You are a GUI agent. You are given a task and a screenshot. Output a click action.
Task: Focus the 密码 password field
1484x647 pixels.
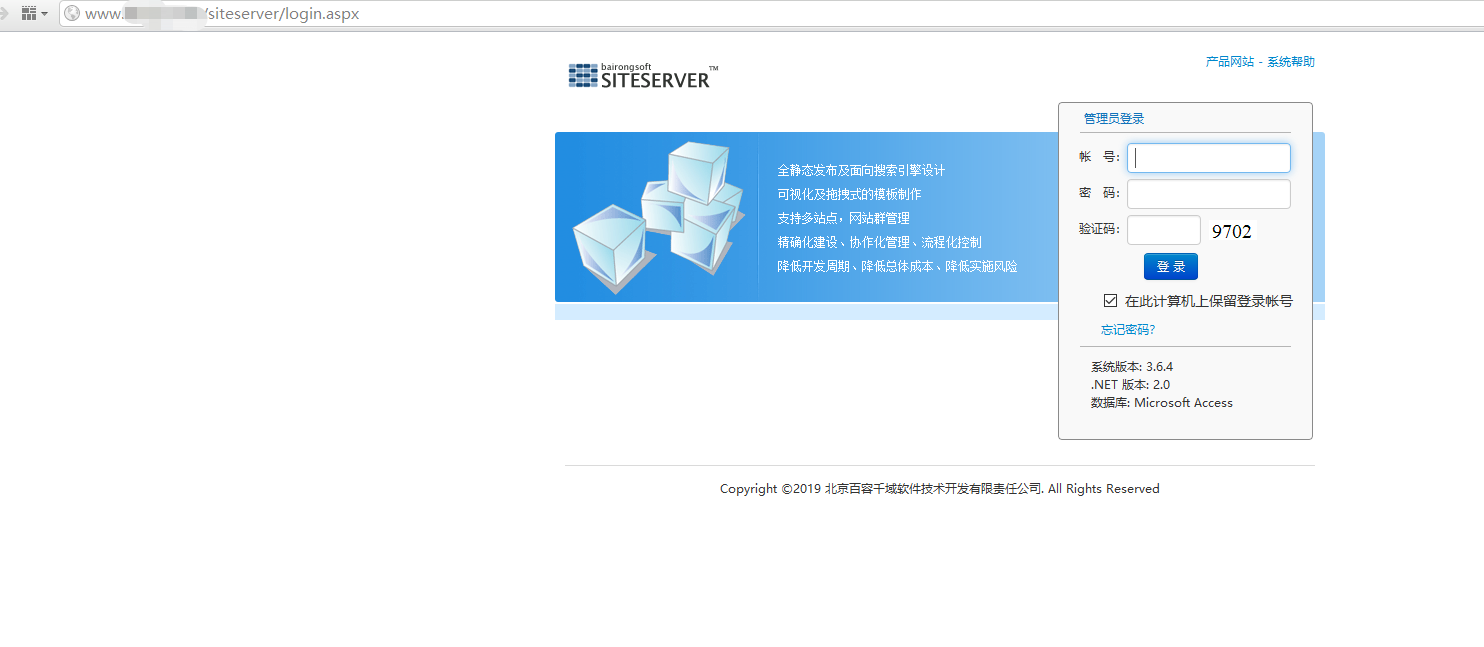click(x=1209, y=194)
